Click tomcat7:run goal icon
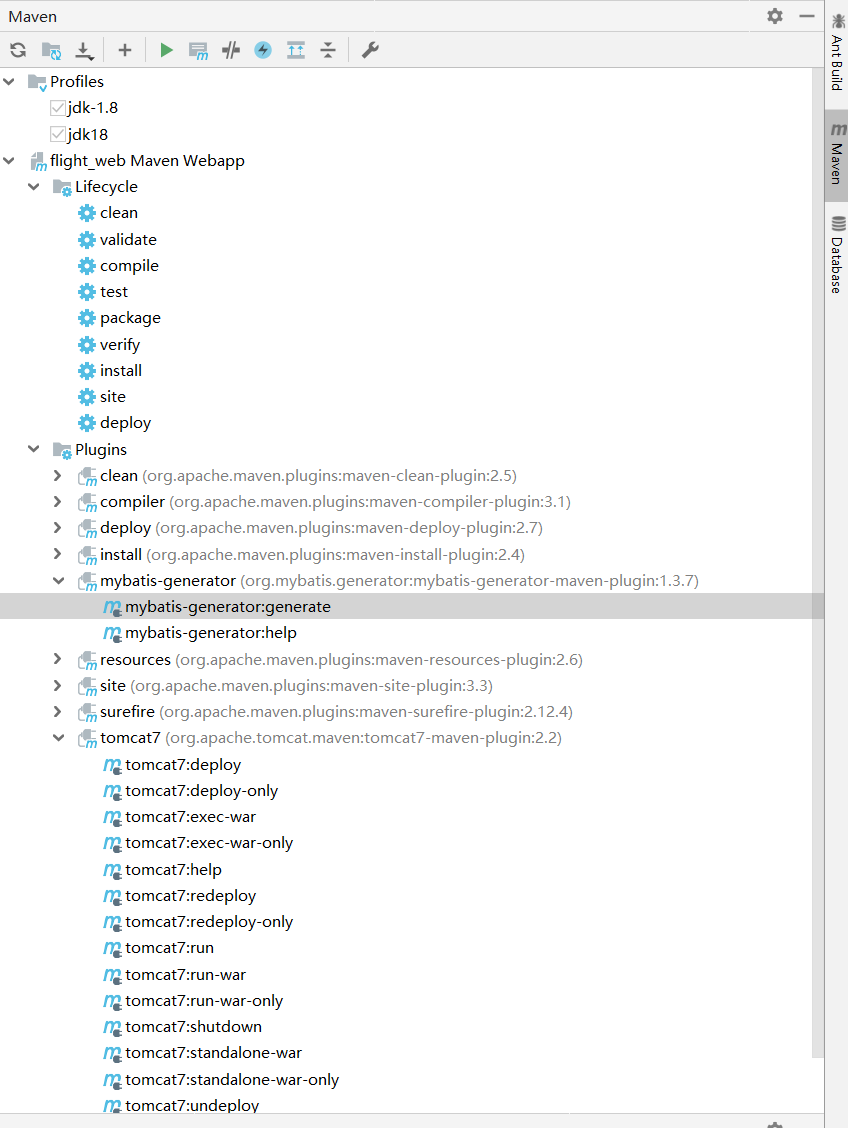This screenshot has width=848, height=1128. (x=112, y=949)
